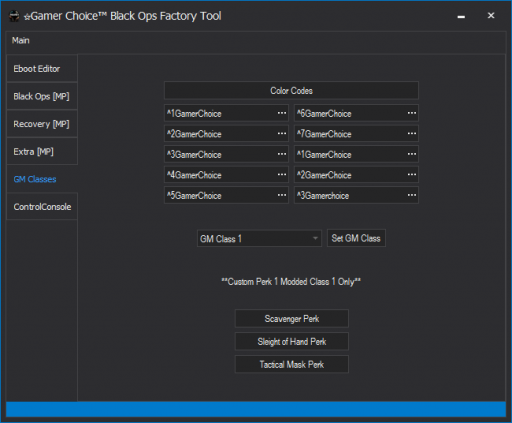Apply the Tactical Mask Perk
Viewport: 512px width, 423px height.
click(292, 364)
